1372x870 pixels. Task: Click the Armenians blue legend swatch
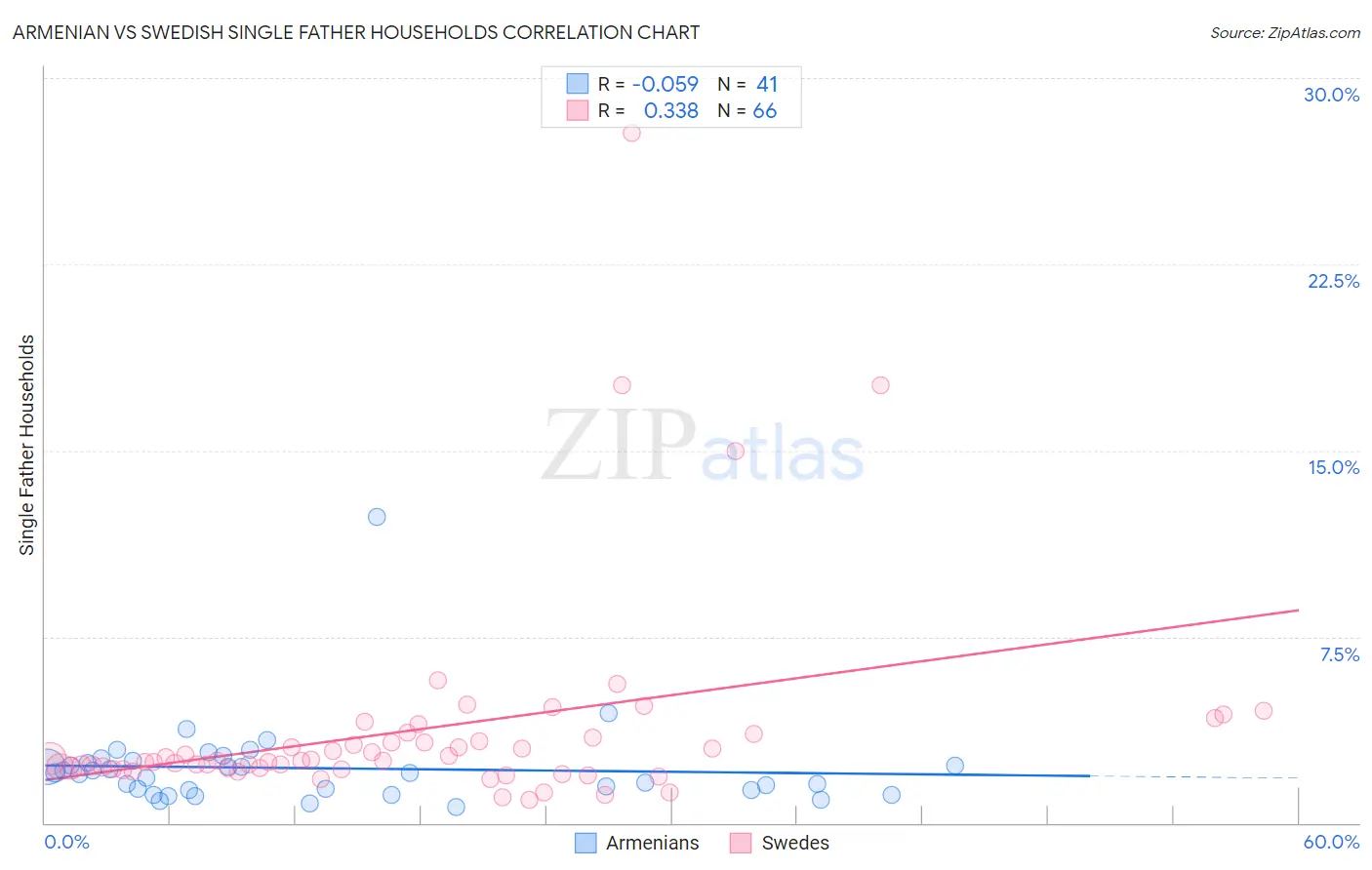[585, 843]
